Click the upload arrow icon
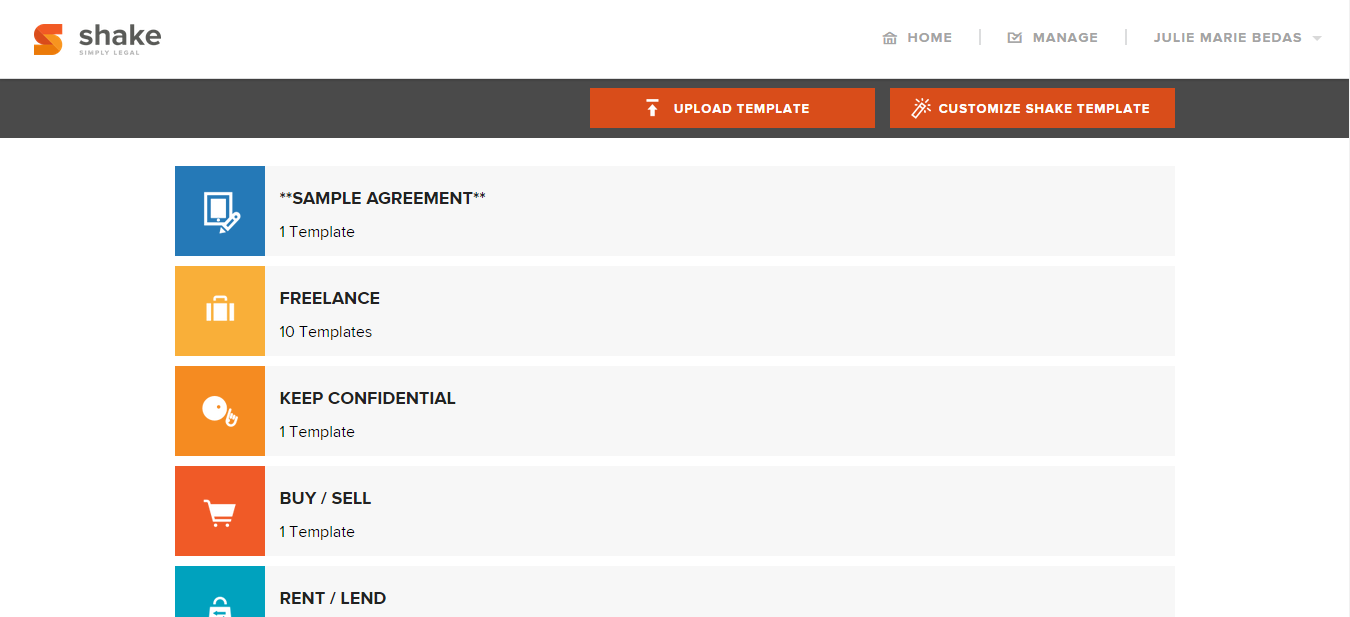The width and height of the screenshot is (1350, 617). [x=652, y=108]
